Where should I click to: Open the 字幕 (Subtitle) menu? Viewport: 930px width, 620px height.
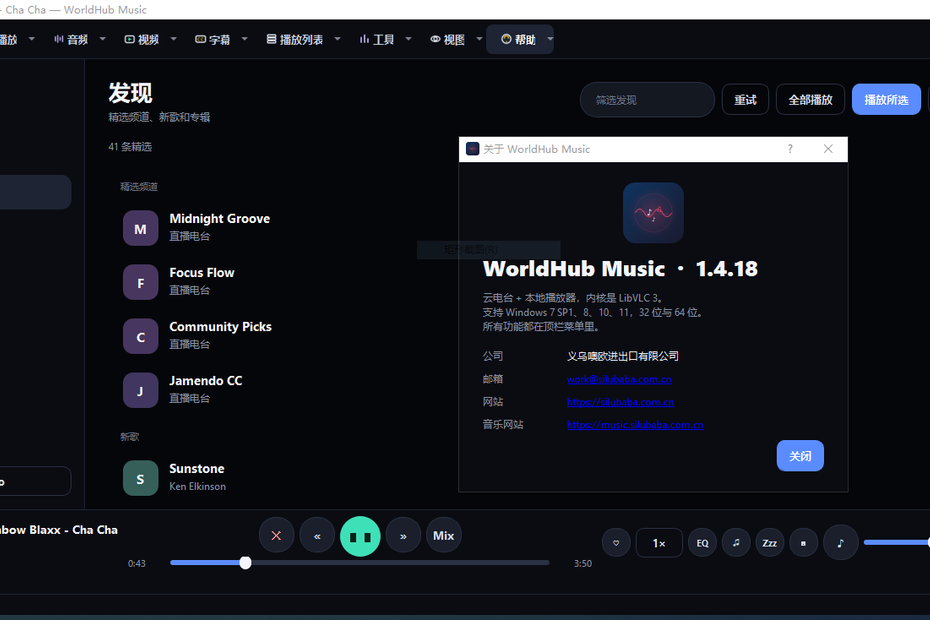(212, 40)
